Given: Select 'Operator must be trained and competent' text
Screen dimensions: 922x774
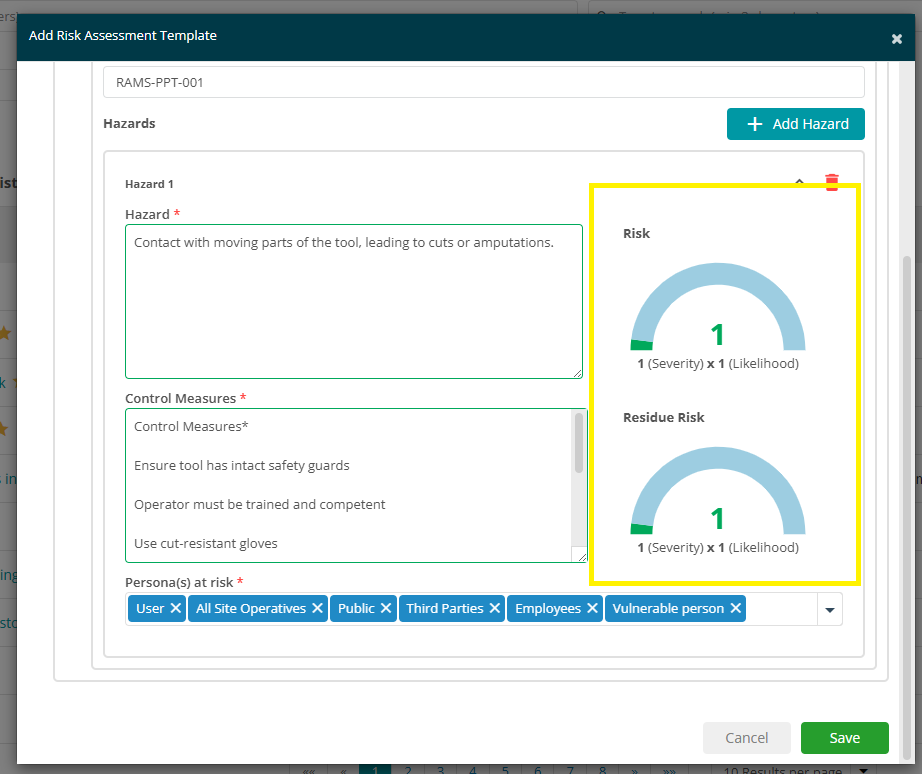Looking at the screenshot, I should (259, 505).
